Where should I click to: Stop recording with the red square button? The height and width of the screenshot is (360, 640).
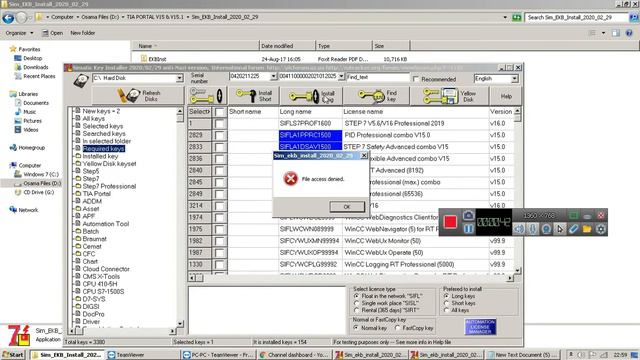pyautogui.click(x=451, y=222)
